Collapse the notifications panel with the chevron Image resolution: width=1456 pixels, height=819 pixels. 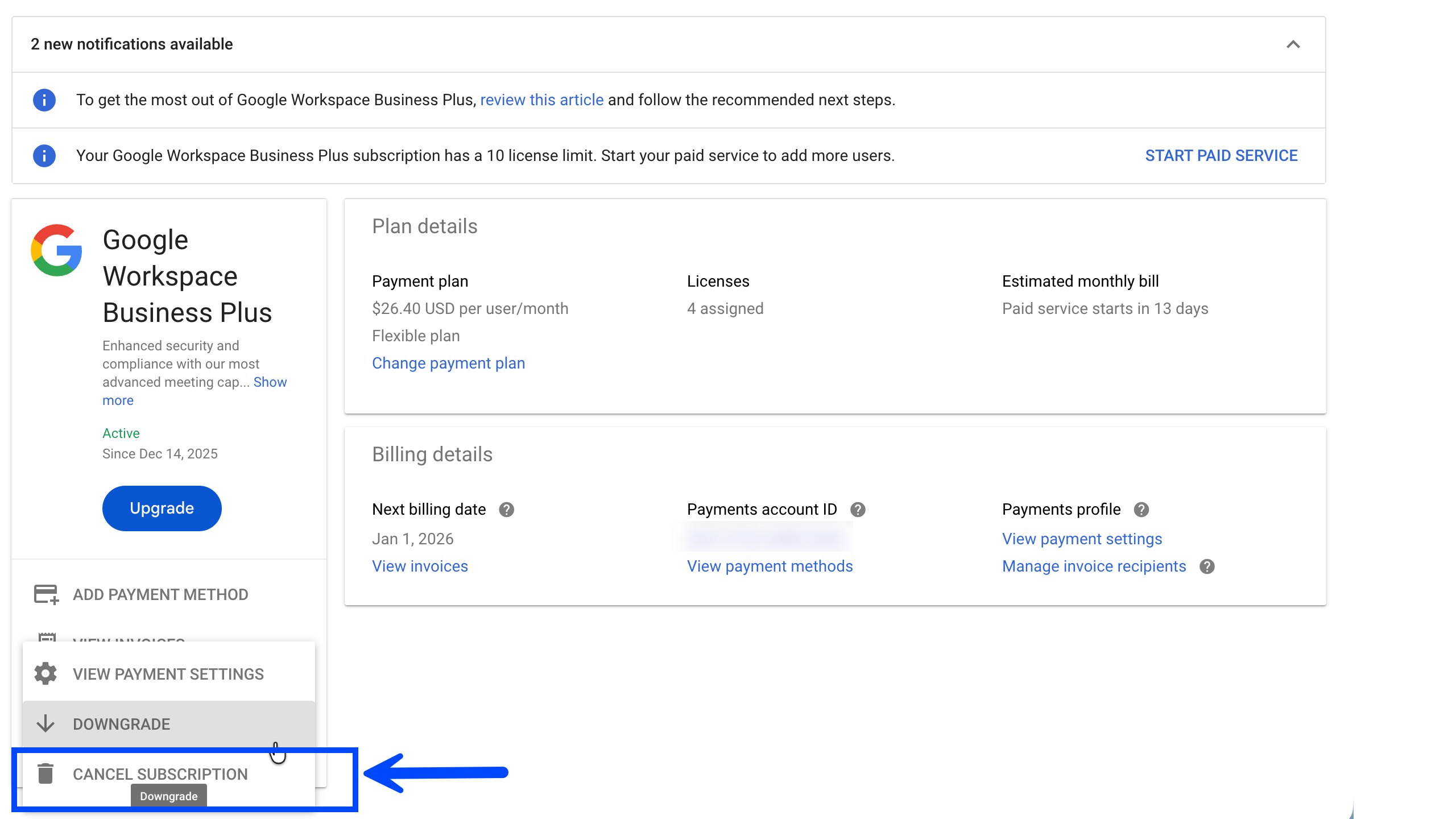(x=1293, y=44)
